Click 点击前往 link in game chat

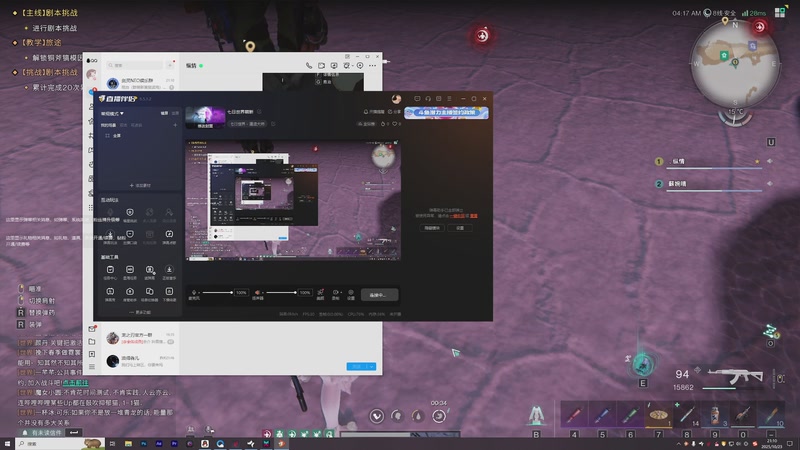point(75,383)
